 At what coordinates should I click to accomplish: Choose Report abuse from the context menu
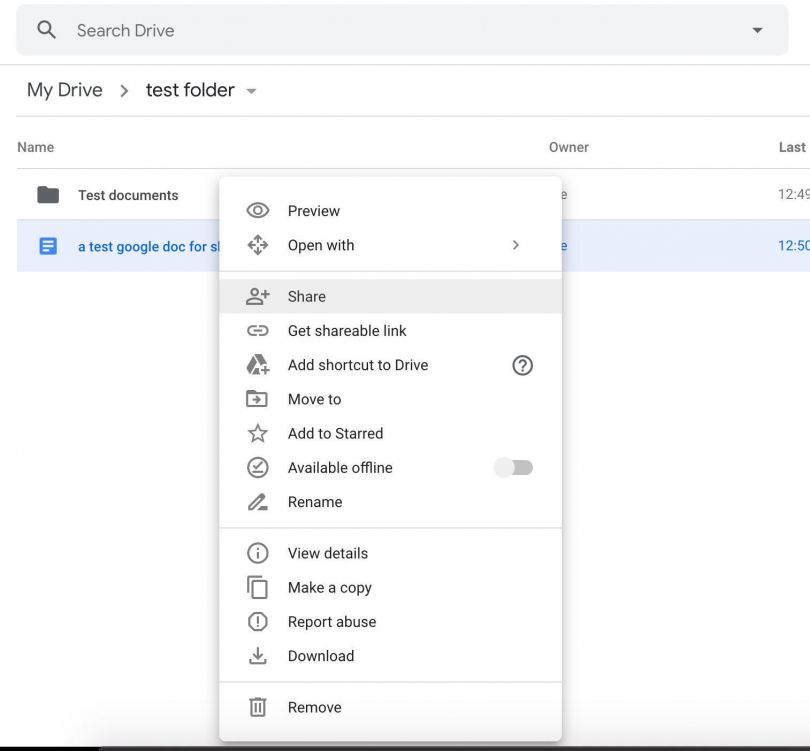point(332,621)
